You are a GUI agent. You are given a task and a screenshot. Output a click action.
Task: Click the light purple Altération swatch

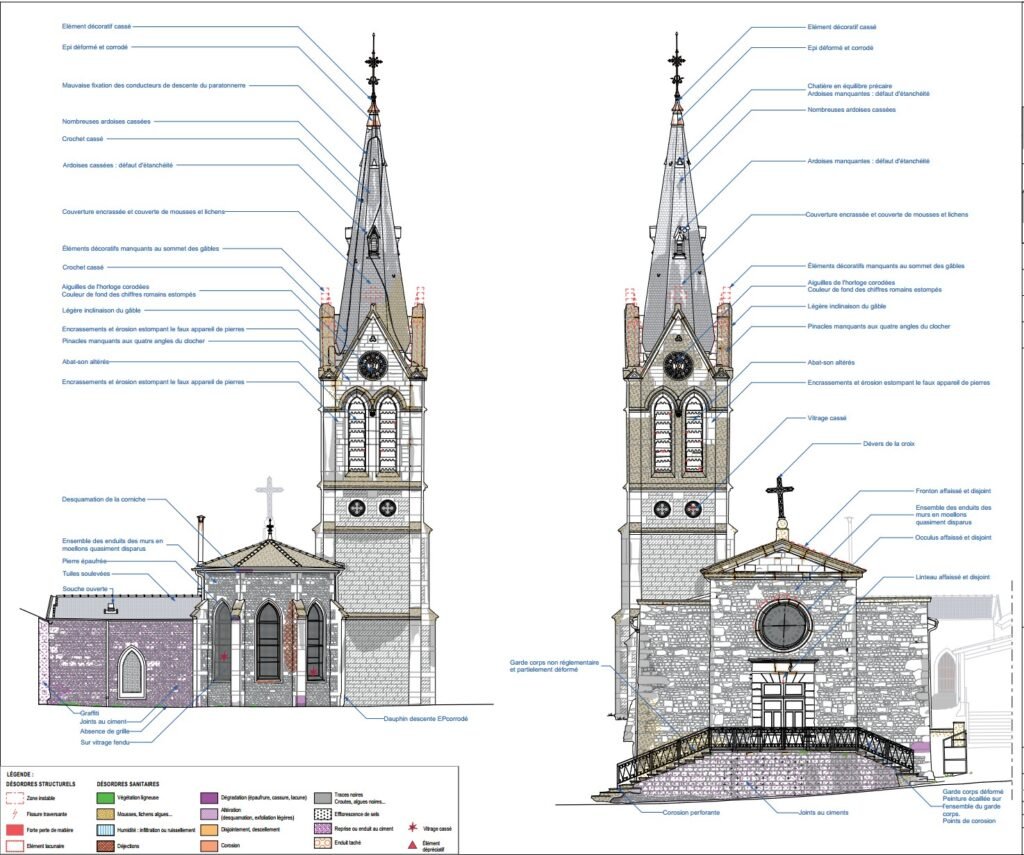pos(208,814)
